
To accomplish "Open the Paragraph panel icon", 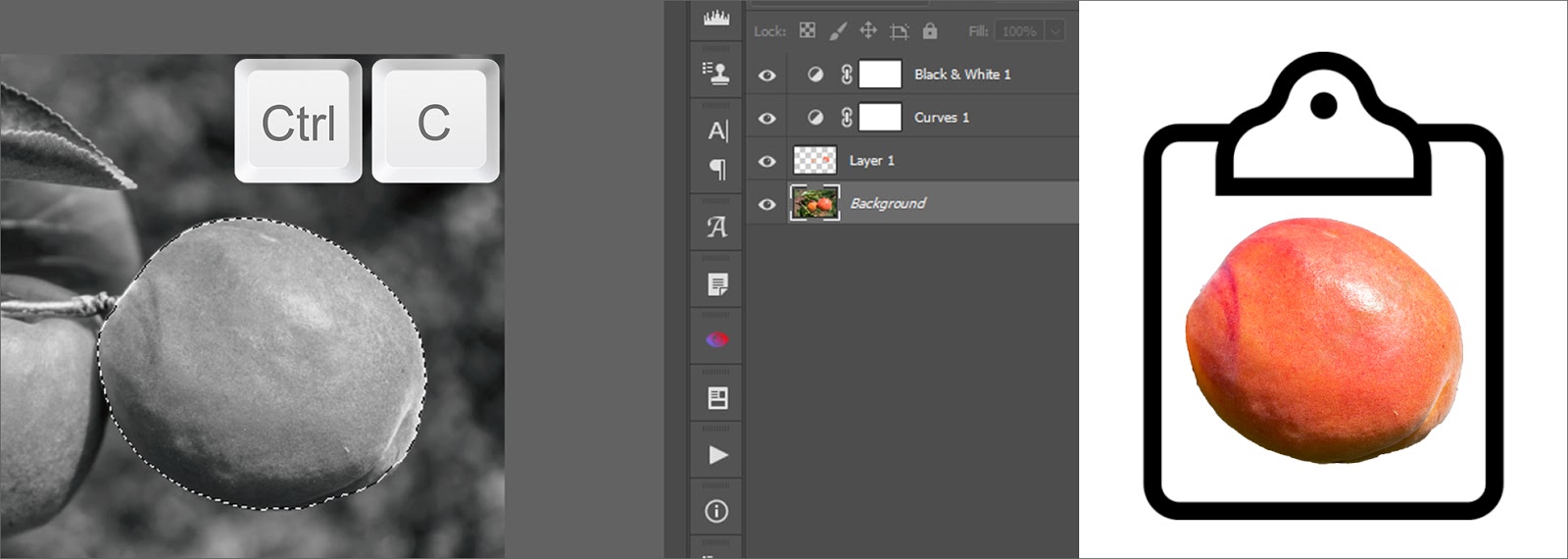I will pyautogui.click(x=717, y=170).
